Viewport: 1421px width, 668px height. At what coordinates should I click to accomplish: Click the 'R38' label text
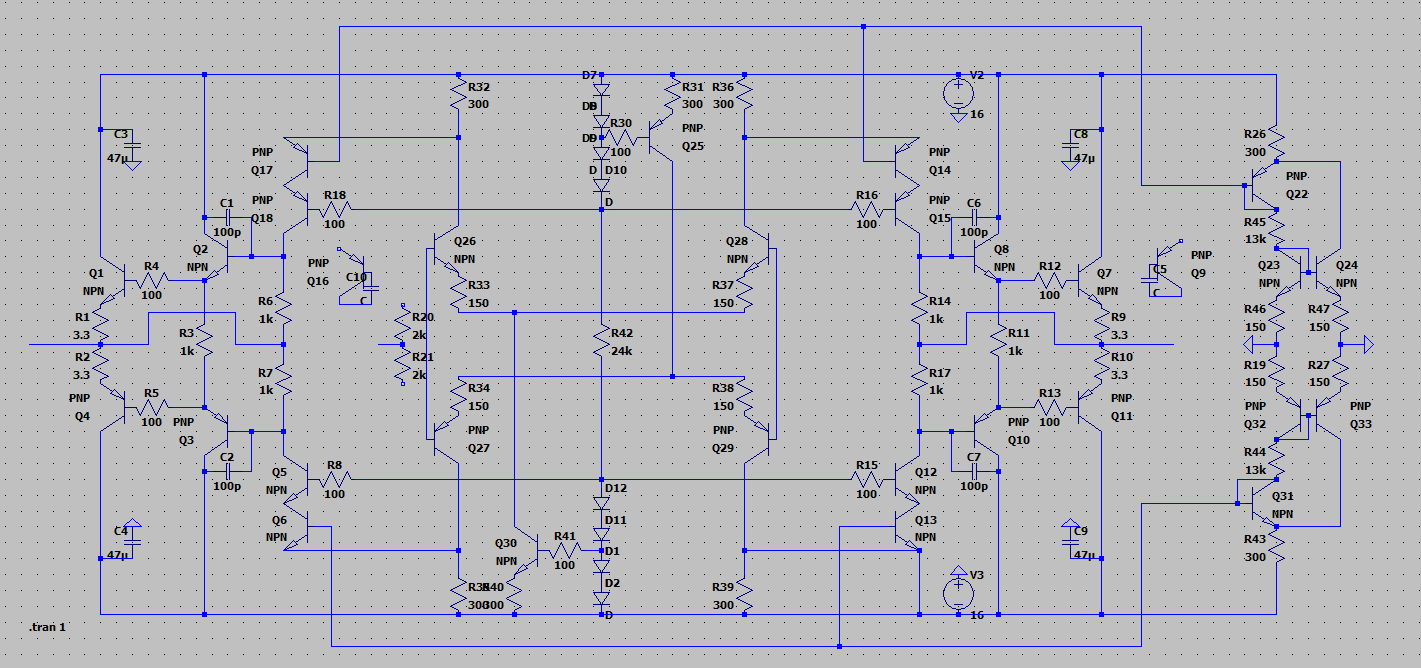(x=723, y=388)
